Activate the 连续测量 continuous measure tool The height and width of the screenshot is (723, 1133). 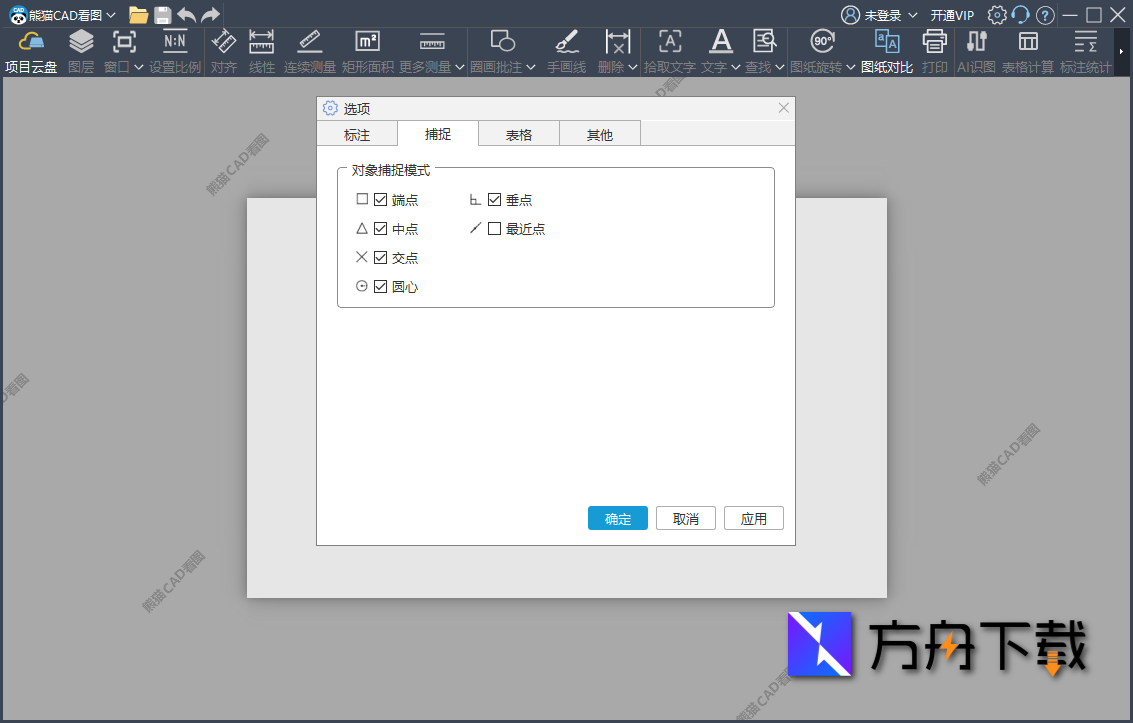click(x=309, y=50)
